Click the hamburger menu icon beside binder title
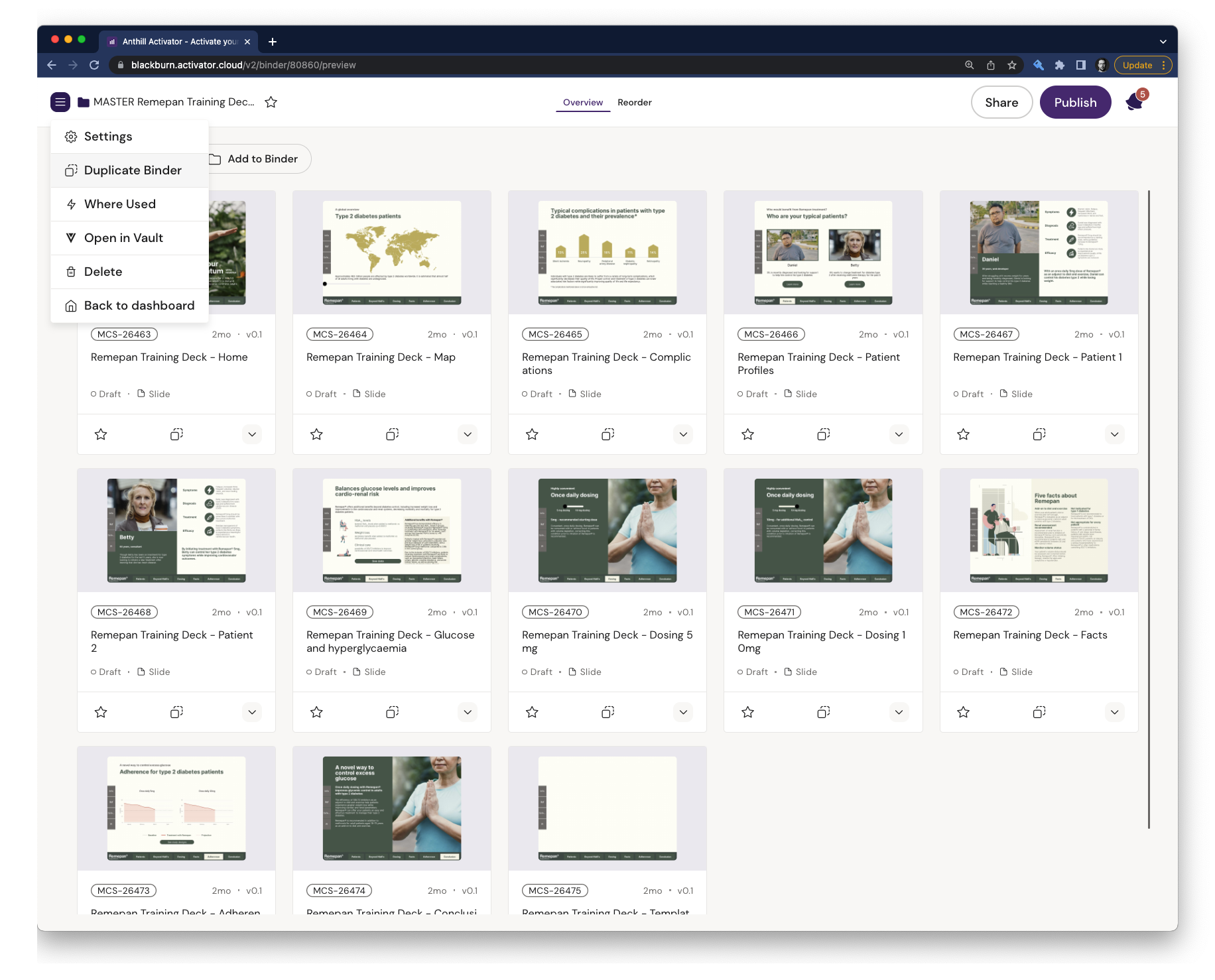Viewport: 1215px width, 980px height. (60, 102)
